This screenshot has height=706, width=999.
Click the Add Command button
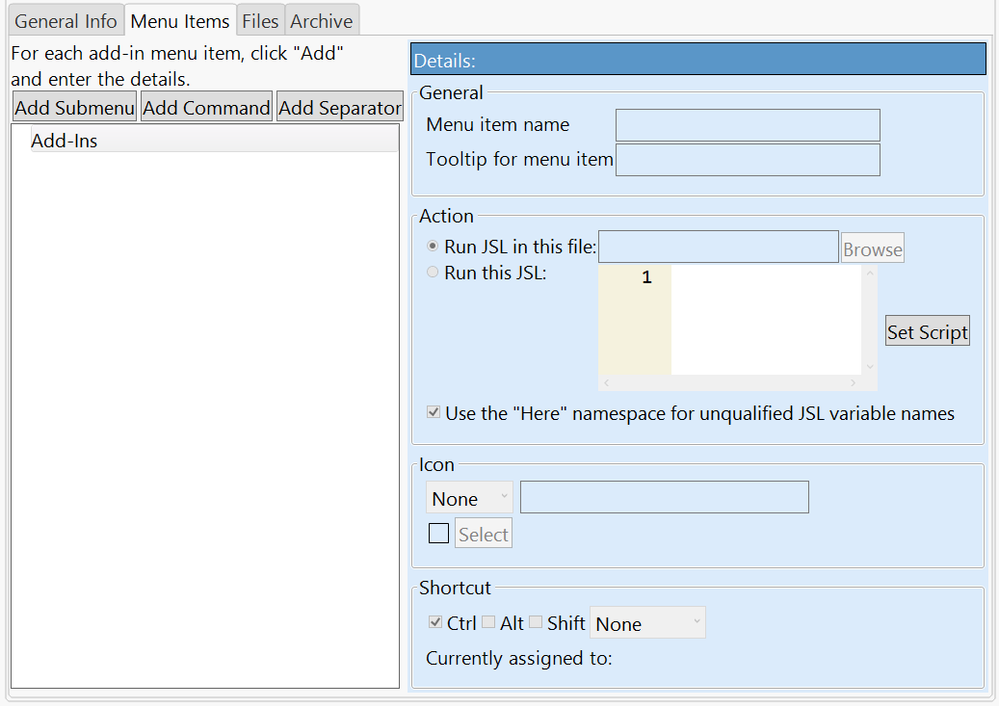click(x=207, y=108)
